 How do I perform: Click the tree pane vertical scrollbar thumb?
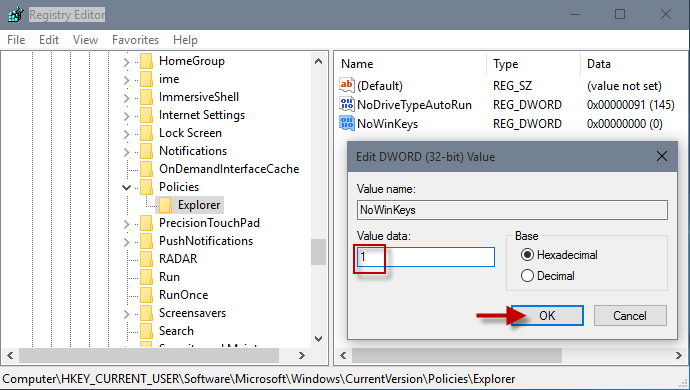[319, 252]
